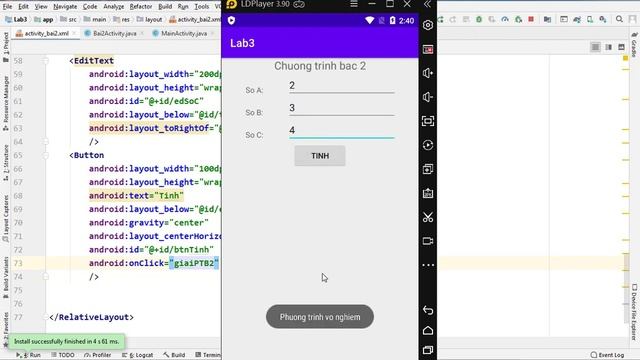640x360 pixels.
Task: Click Lab3 breadcrumb
Action: [x=16, y=19]
